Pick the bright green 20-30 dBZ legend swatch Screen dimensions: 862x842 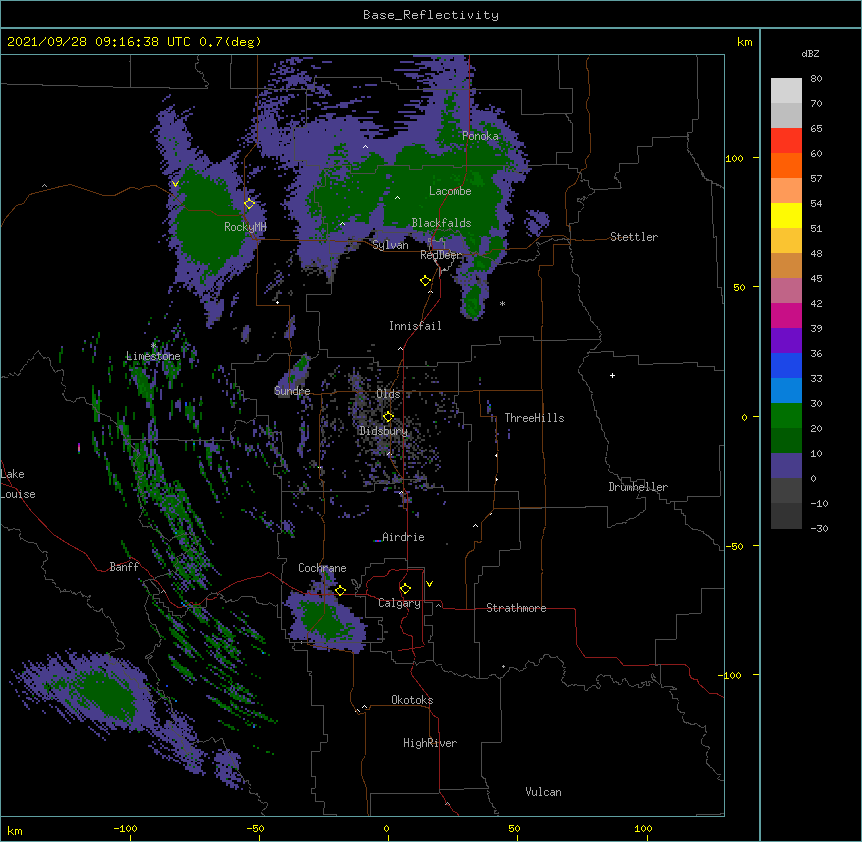[786, 416]
